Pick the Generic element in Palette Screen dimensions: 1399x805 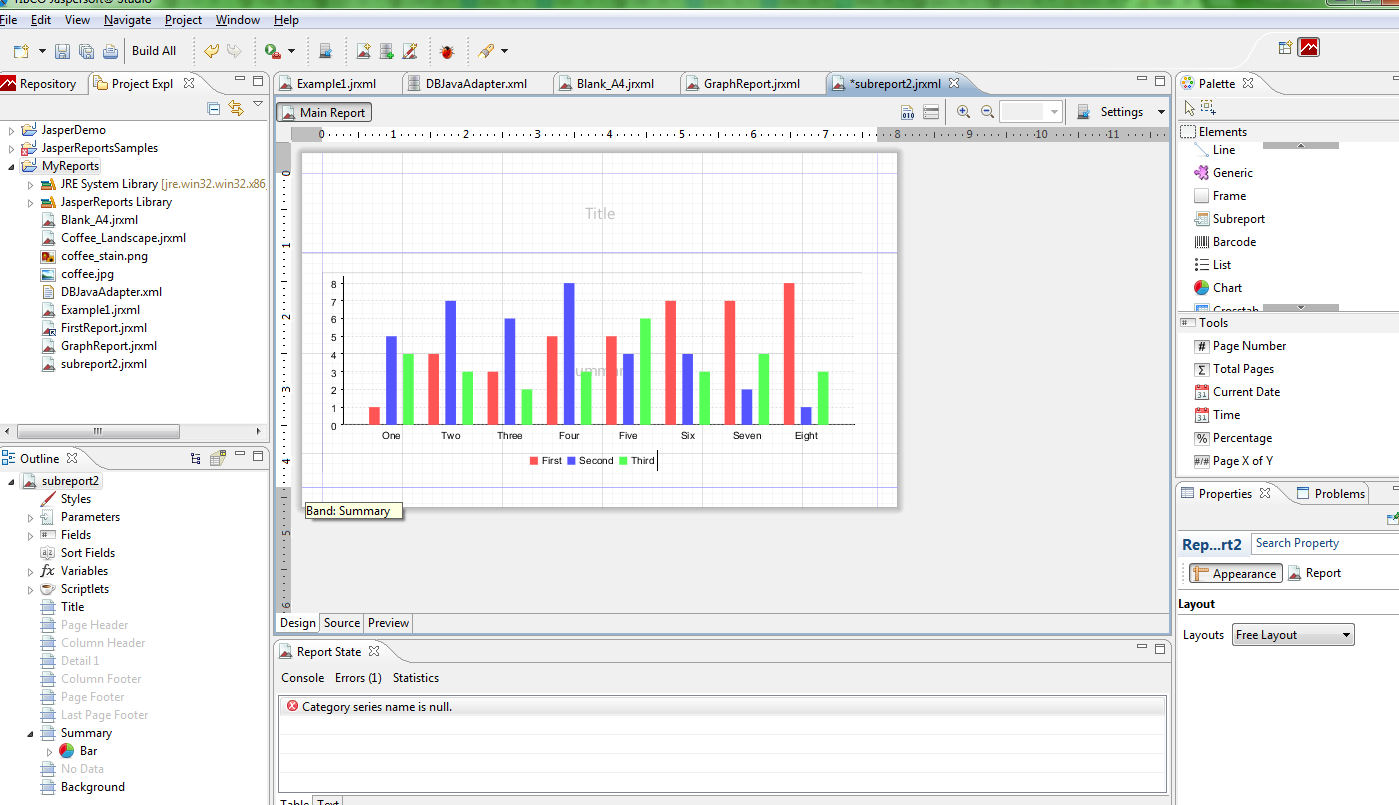(1222, 173)
